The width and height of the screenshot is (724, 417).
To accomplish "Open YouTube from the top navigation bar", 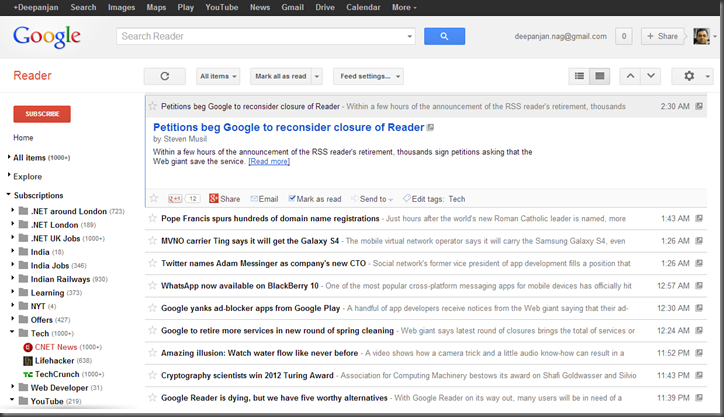I will (222, 7).
